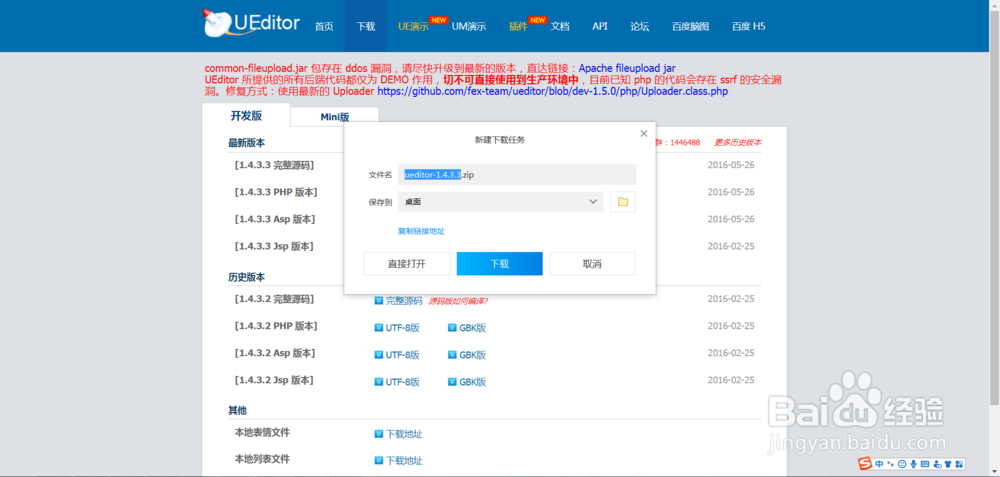Close the 新建下载任务 dialog with X

(x=643, y=133)
